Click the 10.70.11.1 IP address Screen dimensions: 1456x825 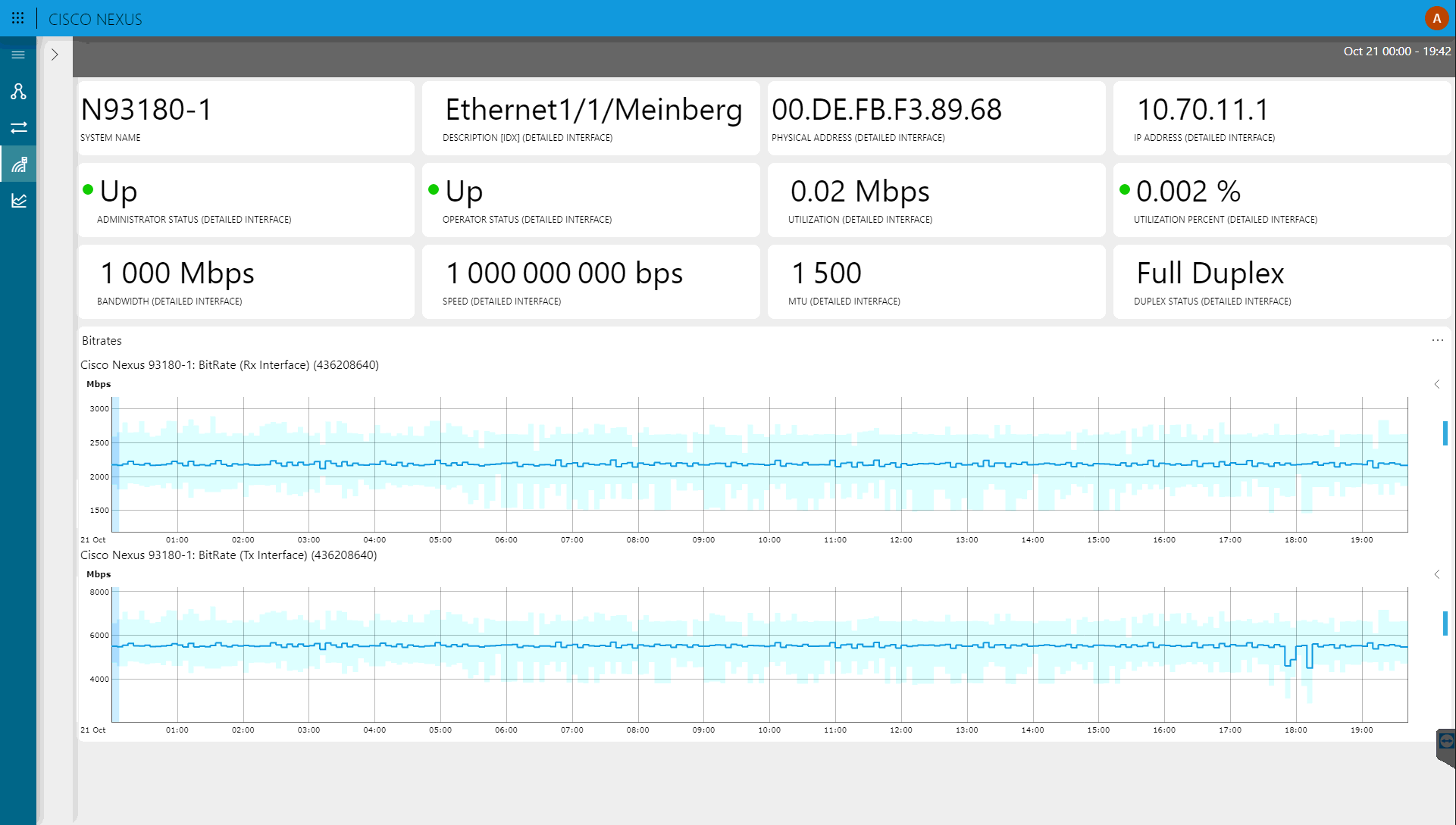click(1202, 110)
